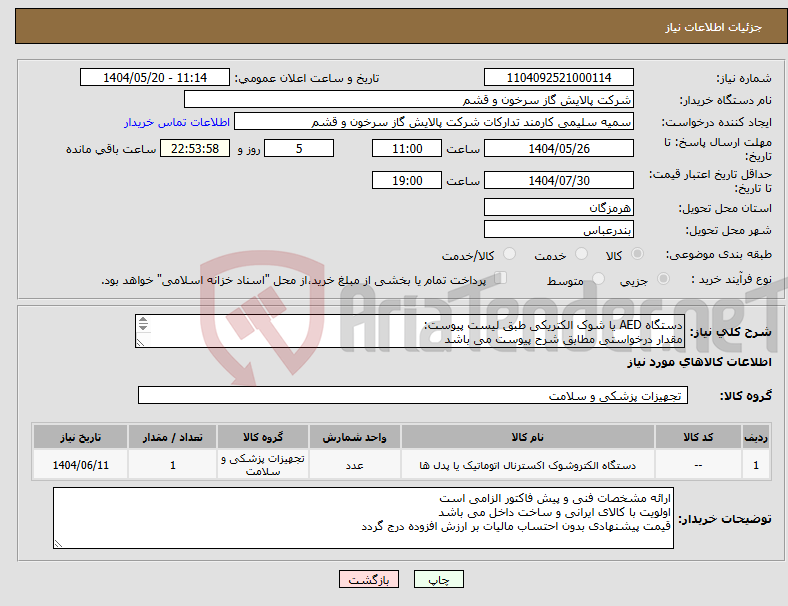Click the resize handle of buyer notes box
Viewport: 788px width, 606px height.
[x=58, y=544]
